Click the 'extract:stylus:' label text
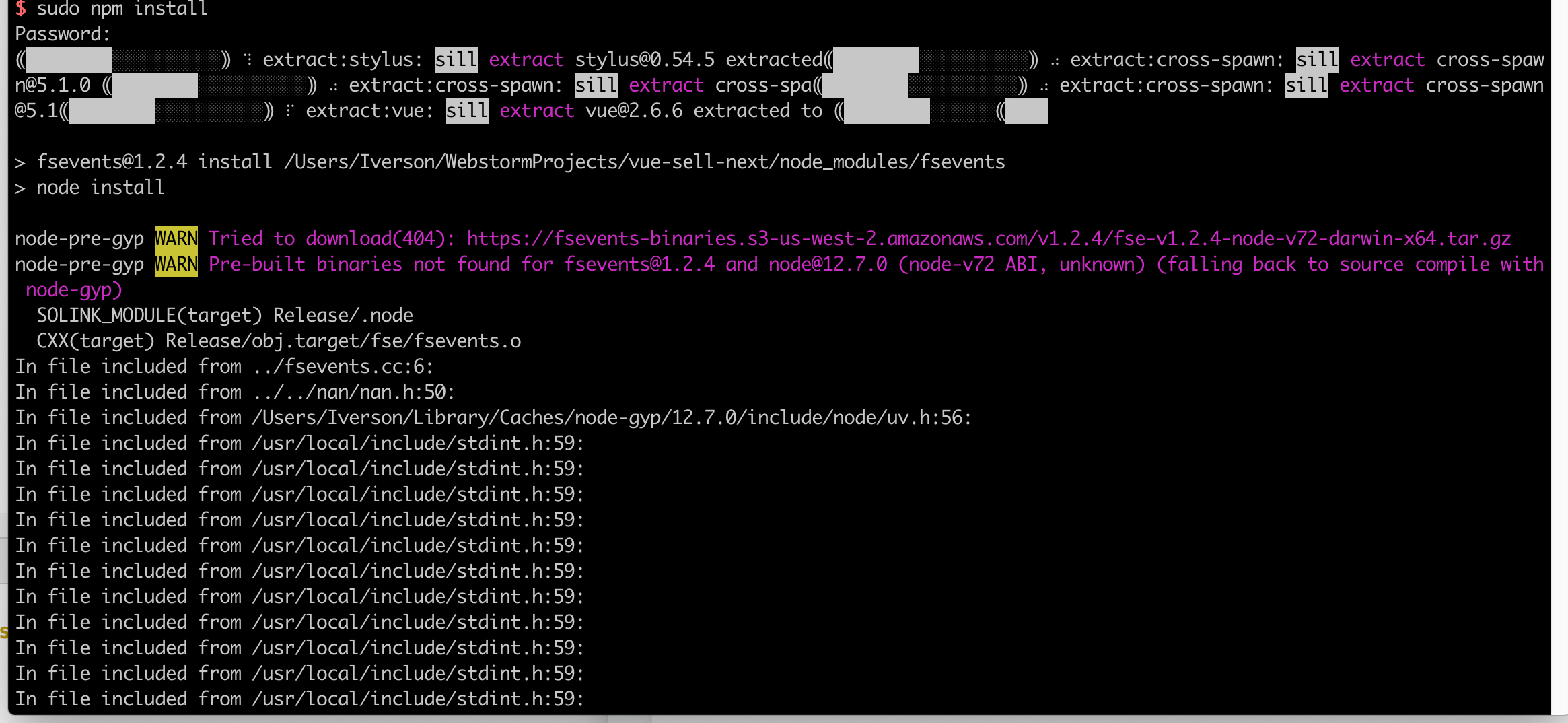Image resolution: width=1568 pixels, height=723 pixels. click(x=343, y=60)
